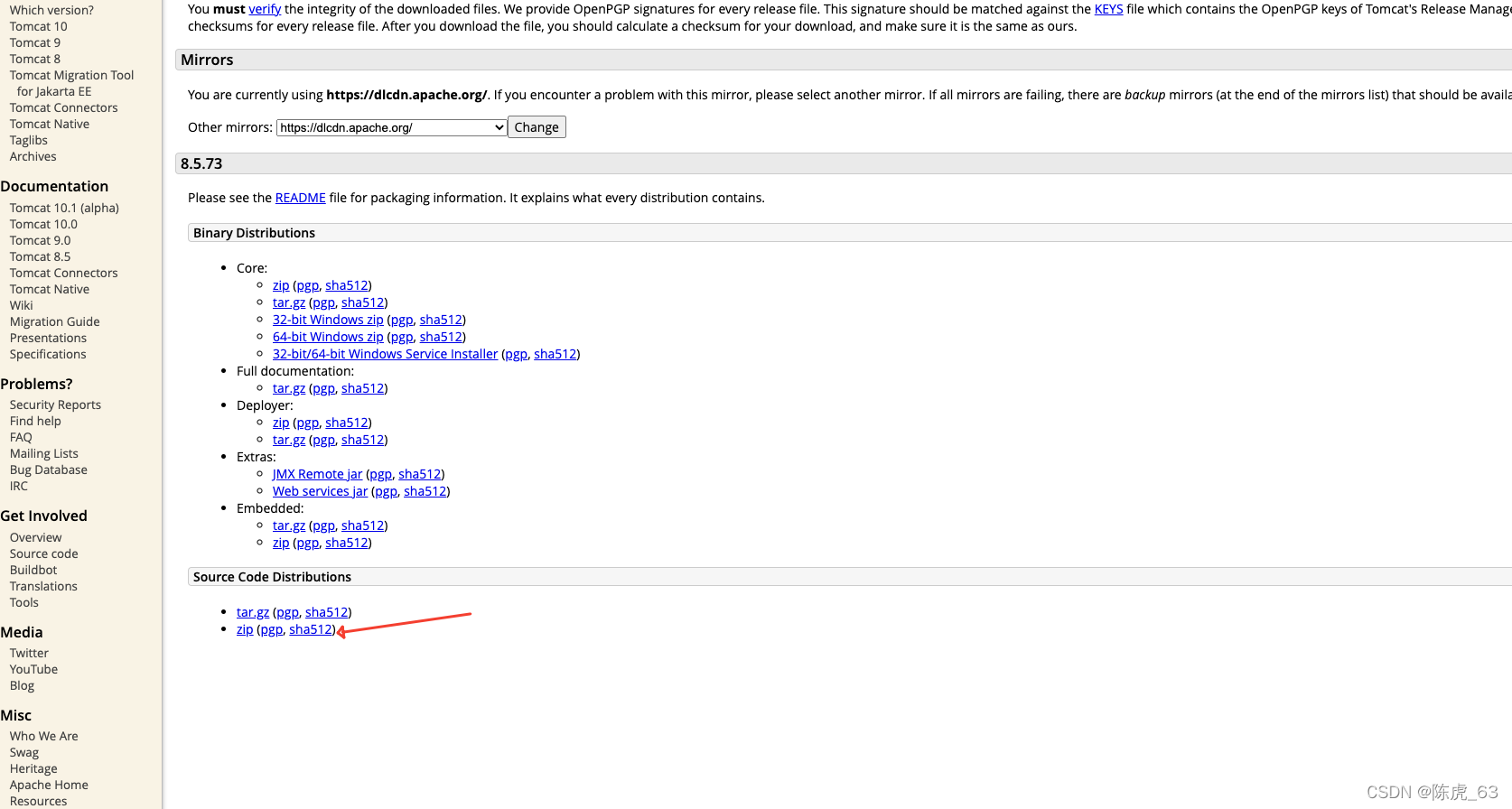Go to Tomcat 8 download page

tap(35, 59)
